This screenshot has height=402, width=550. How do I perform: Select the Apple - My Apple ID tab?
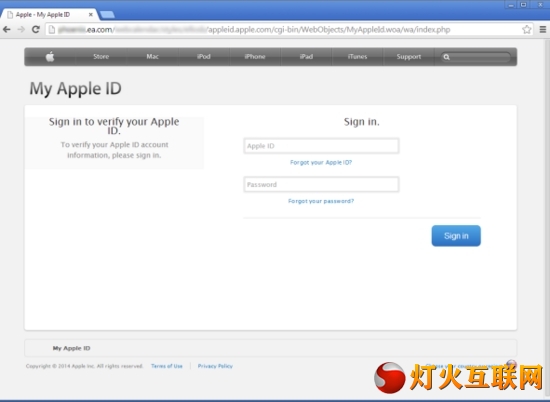[x=48, y=15]
